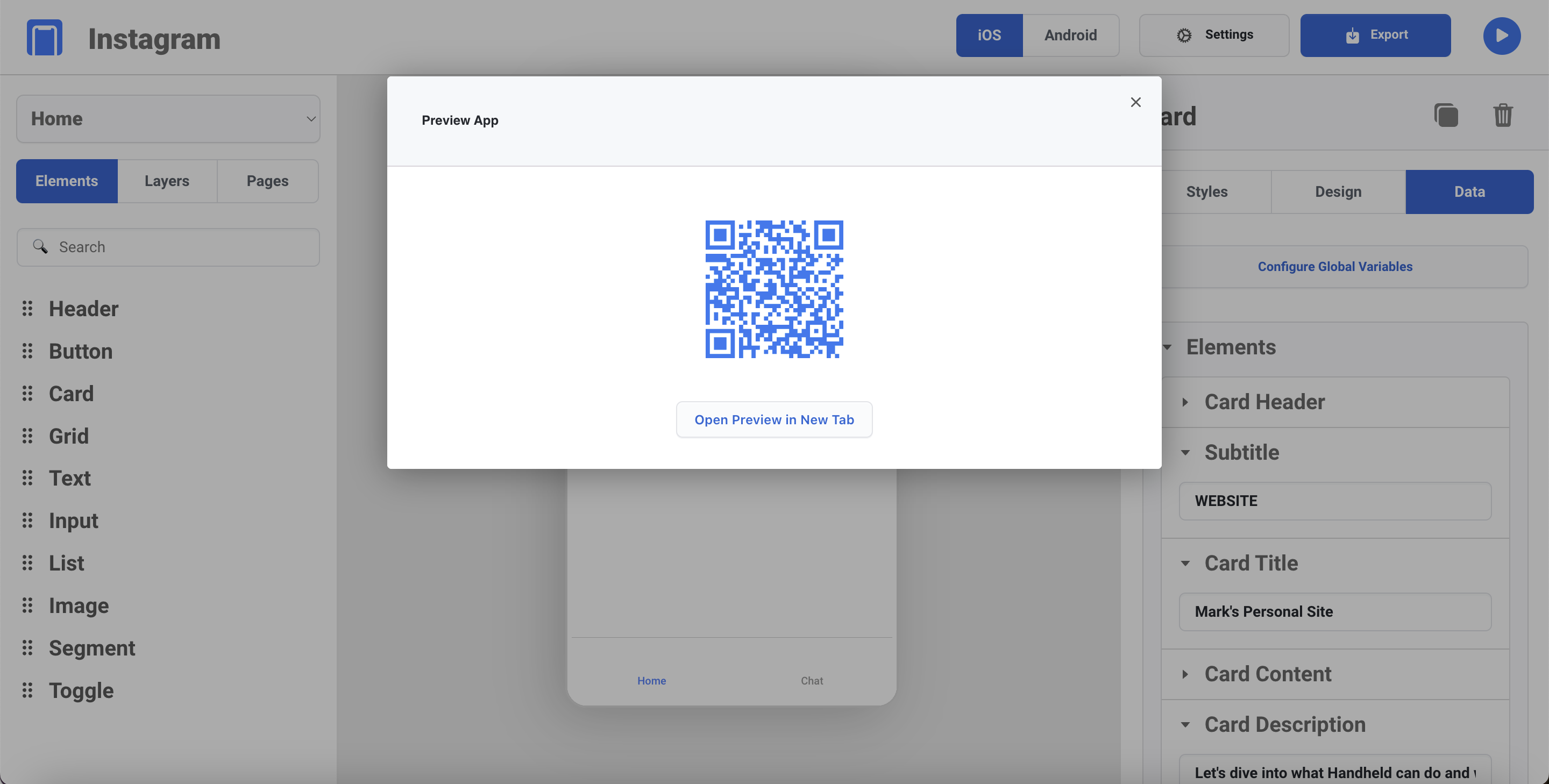
Task: Open Configure Global Variables link
Action: pyautogui.click(x=1335, y=266)
